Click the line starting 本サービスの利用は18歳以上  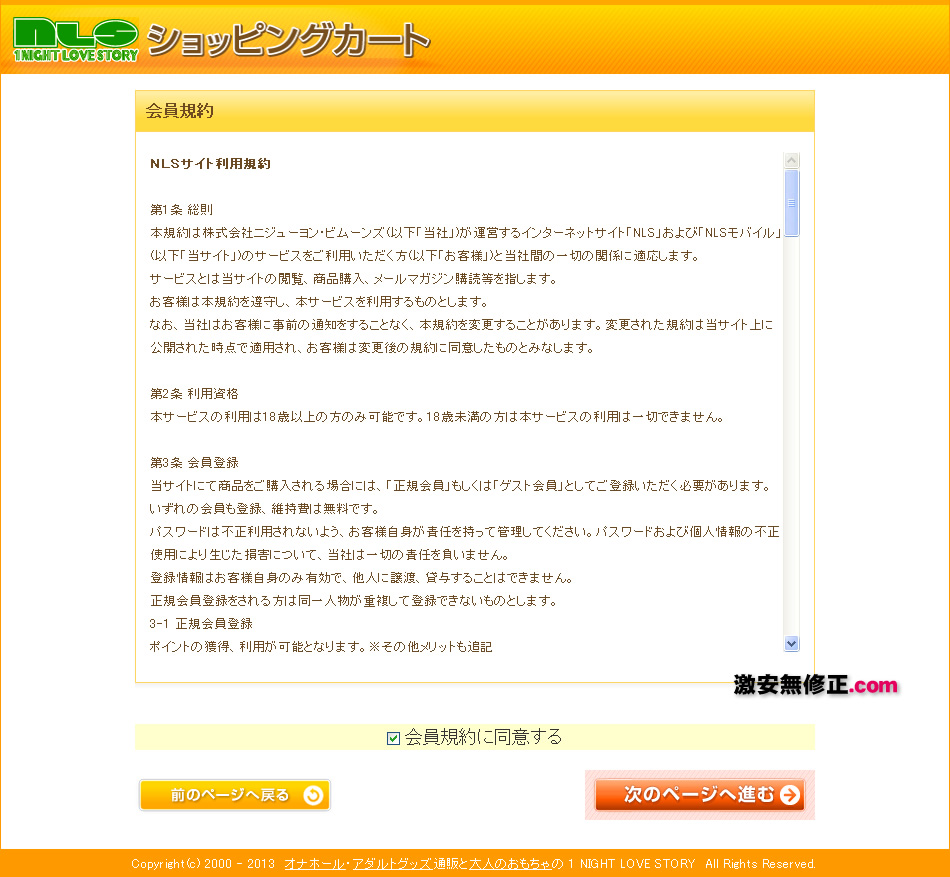pyautogui.click(x=437, y=417)
